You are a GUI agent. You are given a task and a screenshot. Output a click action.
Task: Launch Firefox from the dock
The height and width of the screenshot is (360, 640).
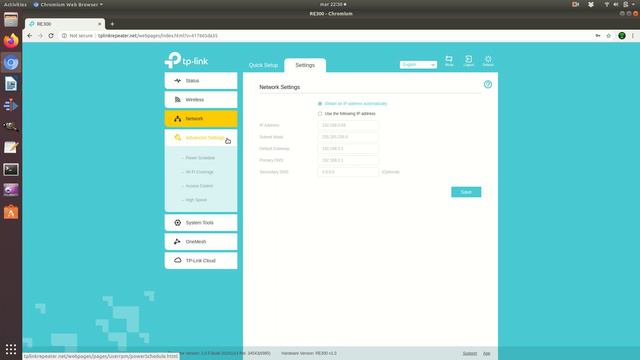coord(11,41)
